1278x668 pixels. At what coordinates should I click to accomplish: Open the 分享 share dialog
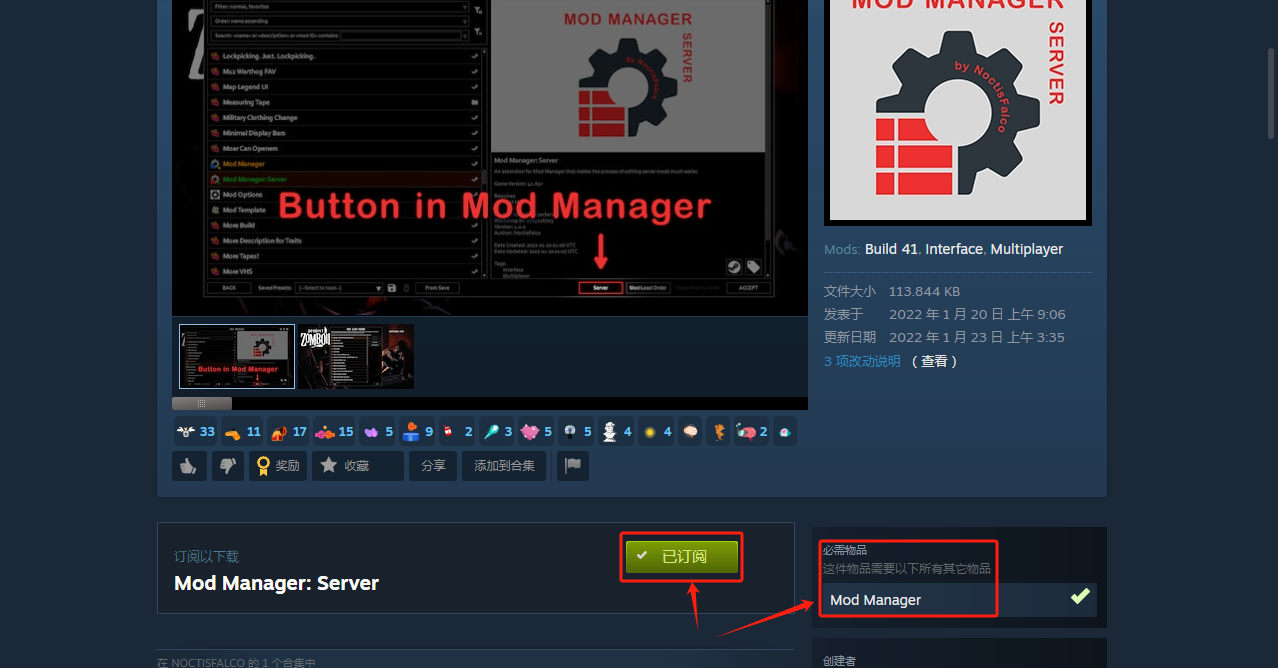tap(433, 465)
